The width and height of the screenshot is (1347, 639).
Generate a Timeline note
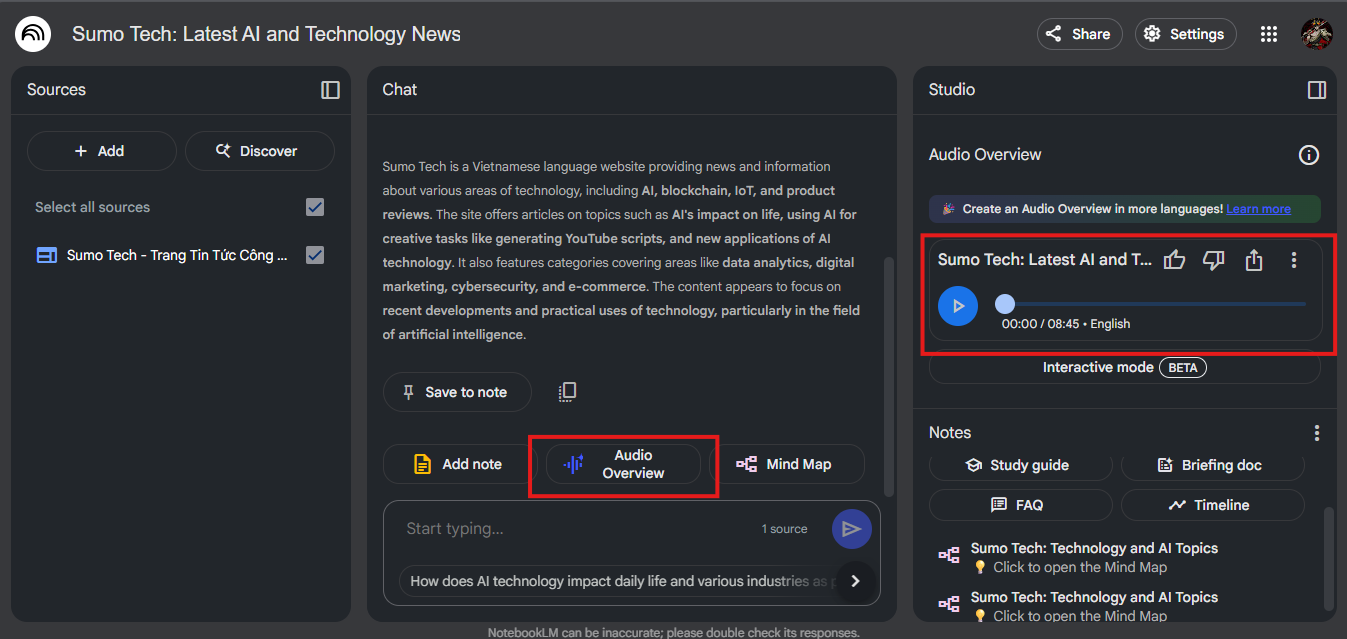tap(1213, 505)
